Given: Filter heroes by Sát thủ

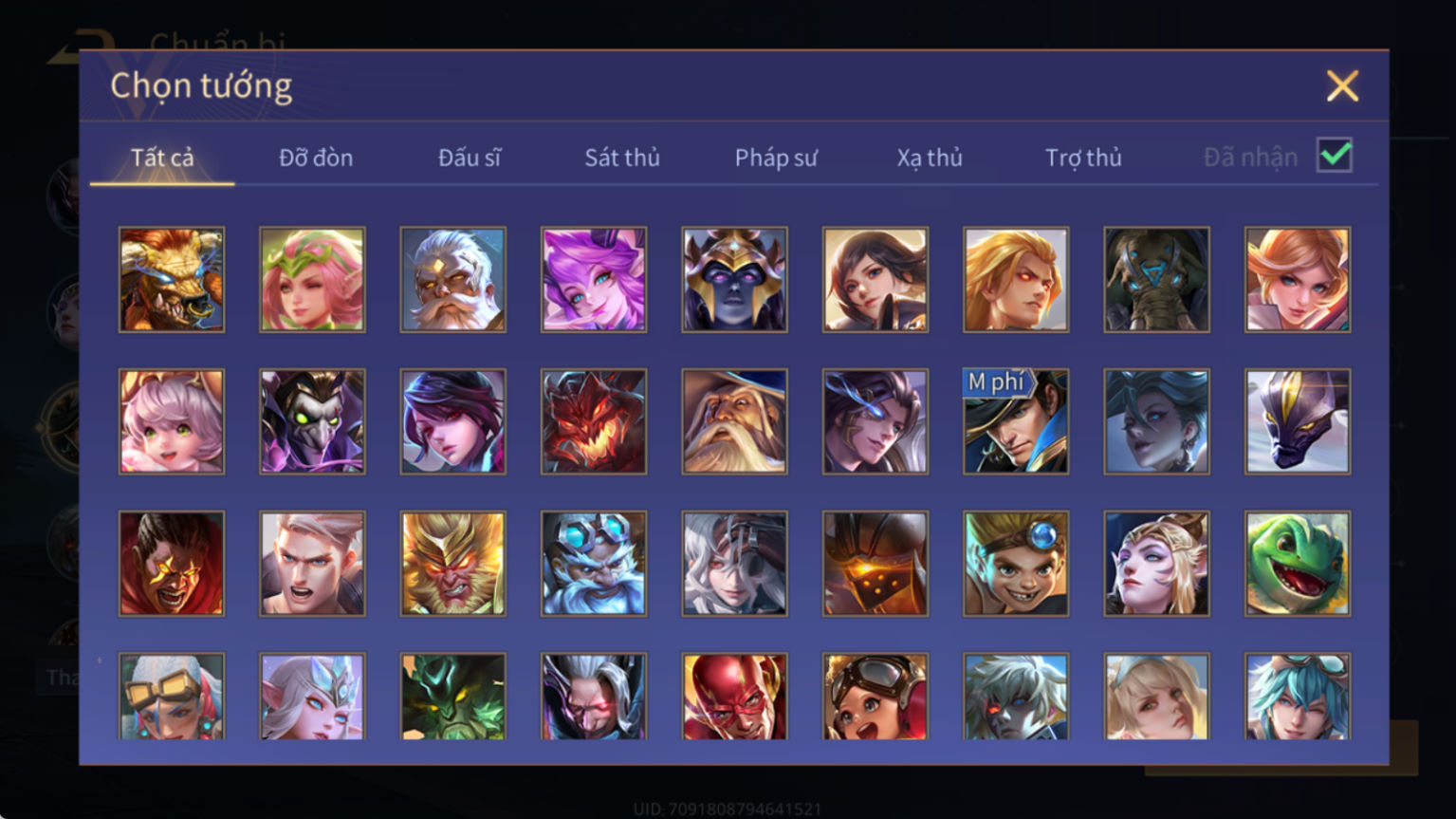Looking at the screenshot, I should [622, 158].
